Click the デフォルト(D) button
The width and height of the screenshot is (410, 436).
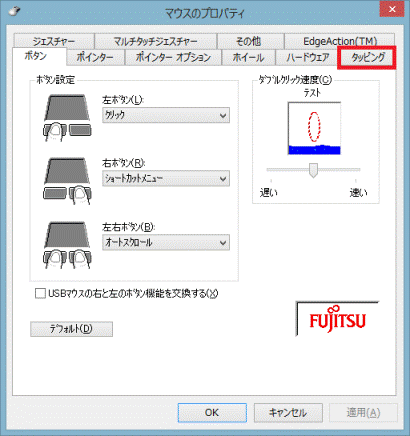tap(71, 329)
